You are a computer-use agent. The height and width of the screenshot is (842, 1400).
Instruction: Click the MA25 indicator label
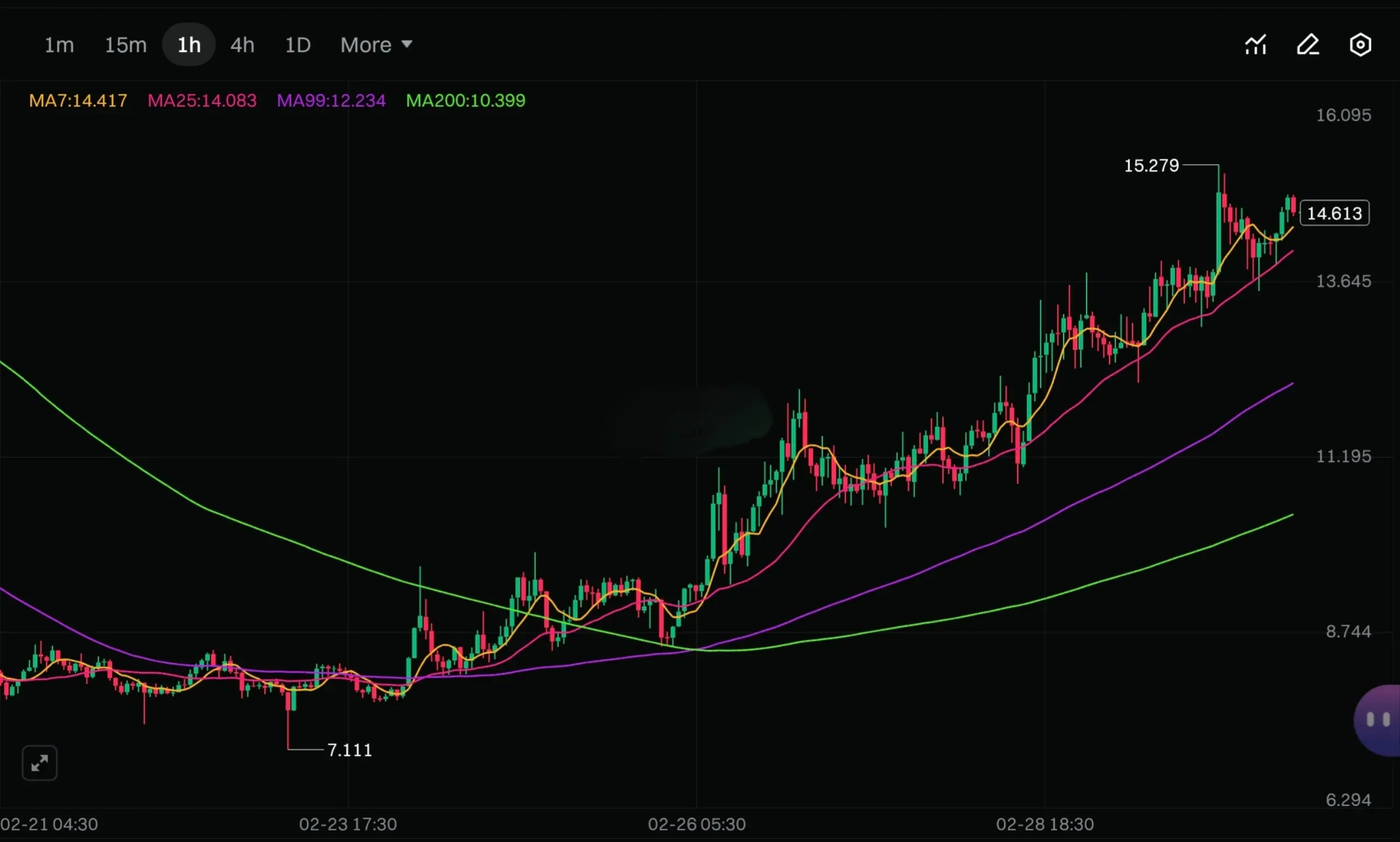click(202, 101)
